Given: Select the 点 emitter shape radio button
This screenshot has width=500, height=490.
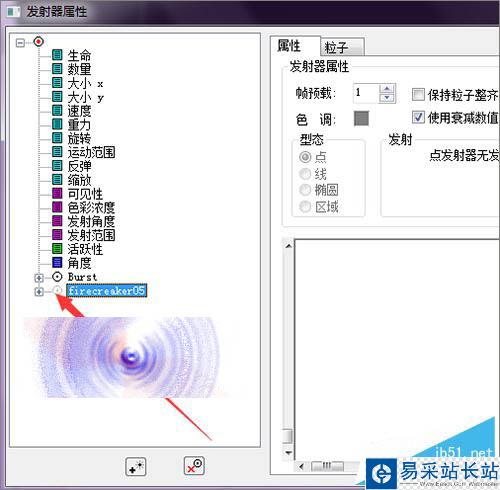Looking at the screenshot, I should tap(305, 157).
